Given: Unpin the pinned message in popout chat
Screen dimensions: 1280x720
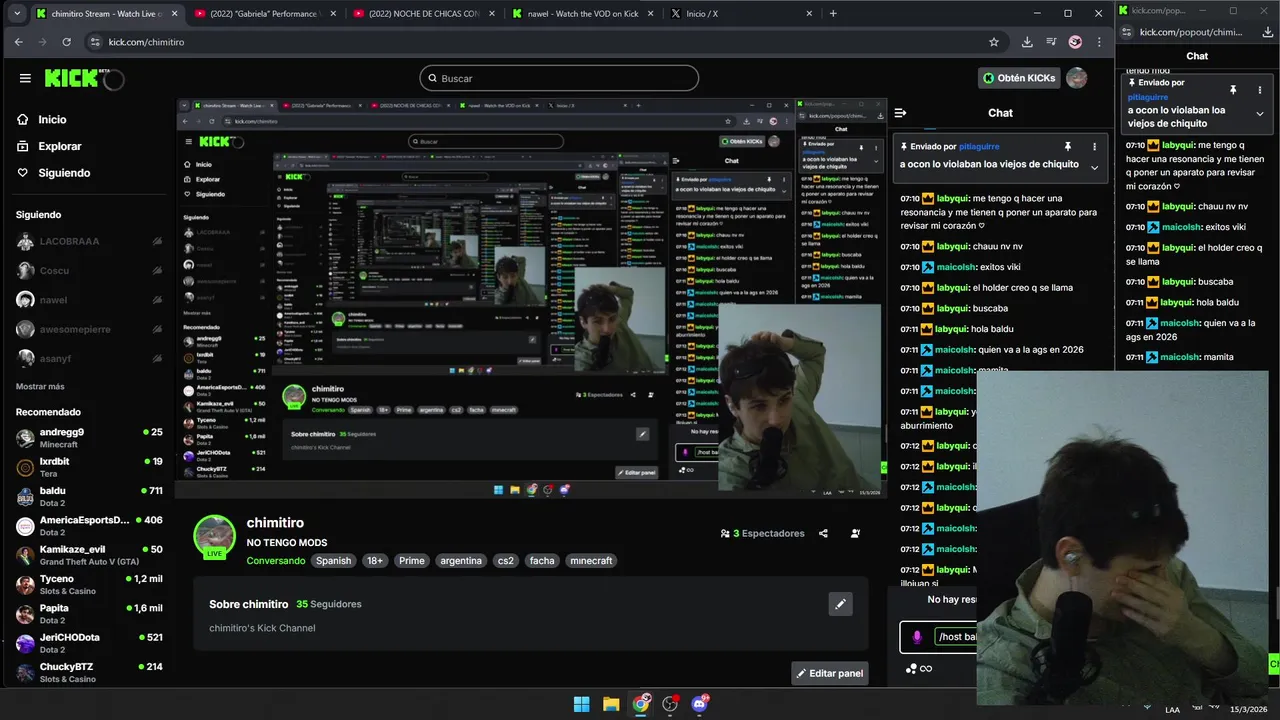Looking at the screenshot, I should click(1233, 90).
